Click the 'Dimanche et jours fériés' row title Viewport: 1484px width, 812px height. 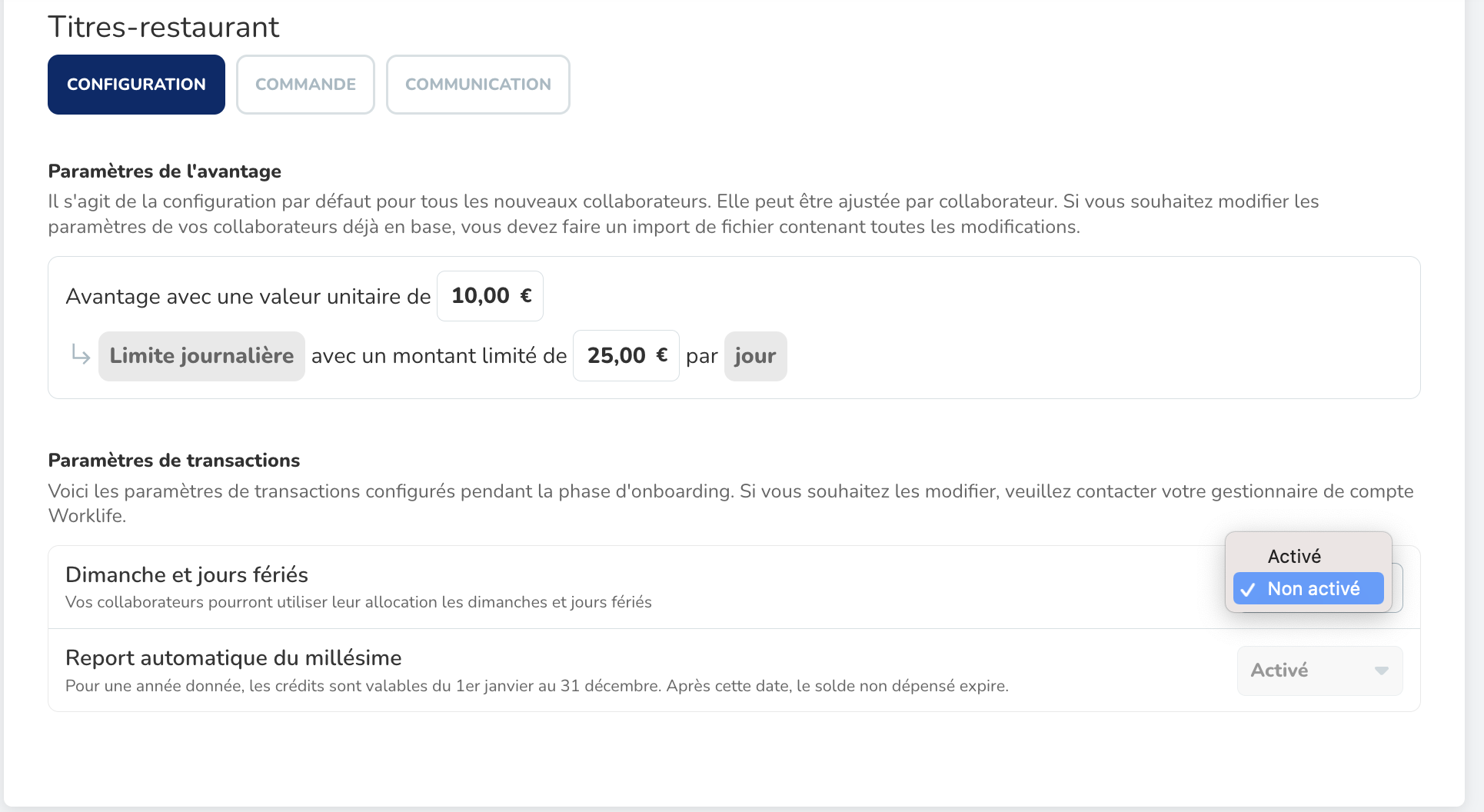(187, 574)
